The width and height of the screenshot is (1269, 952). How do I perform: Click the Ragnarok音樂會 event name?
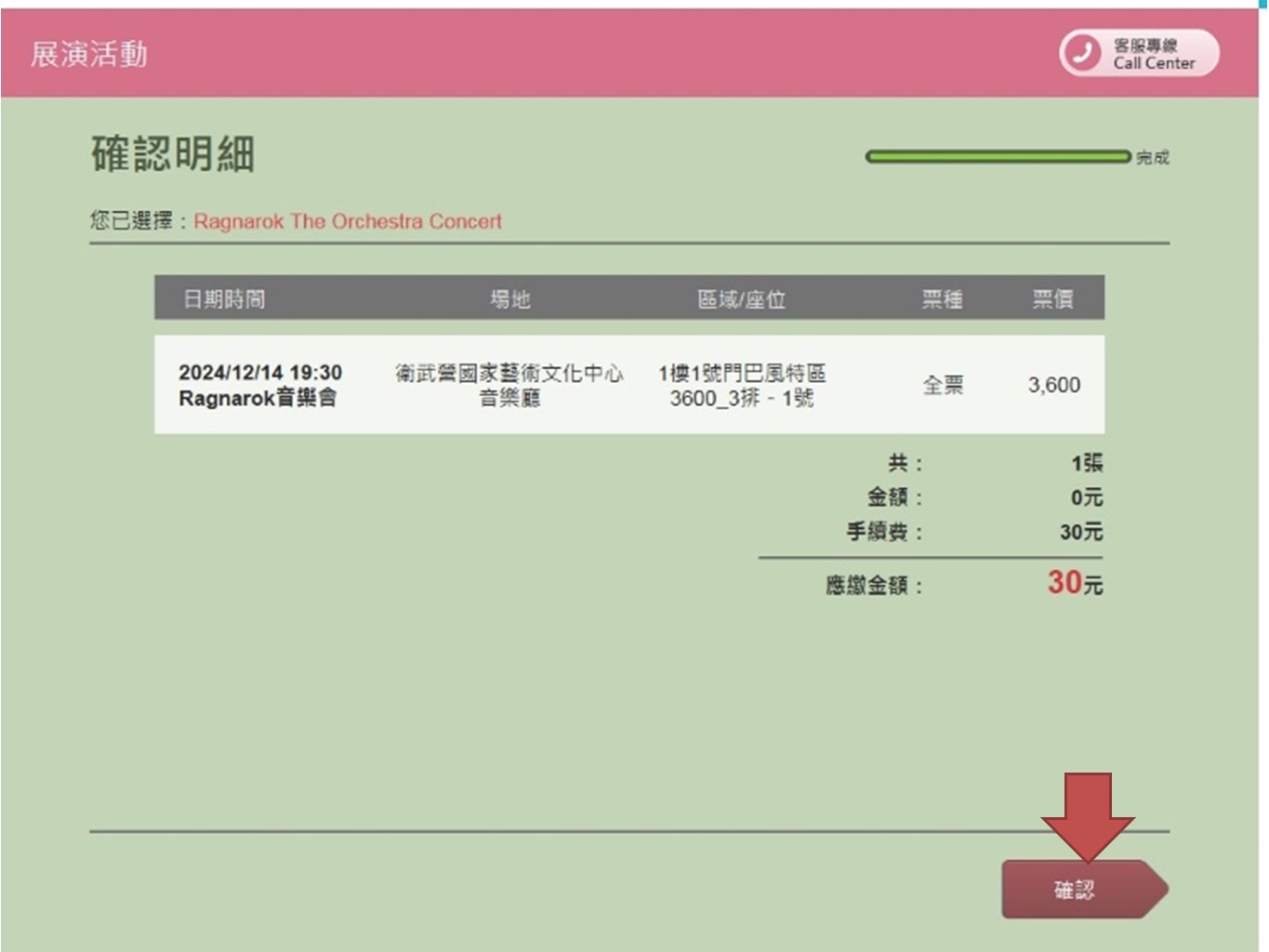[258, 398]
